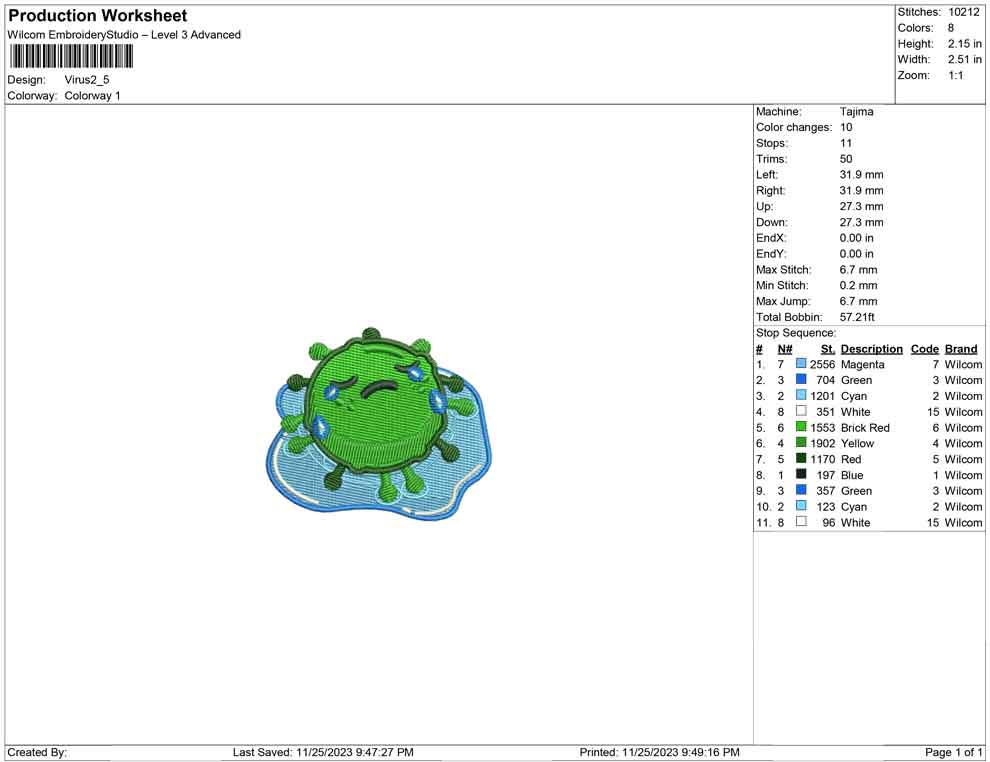
Task: Click the Colors value '8'
Action: click(951, 28)
